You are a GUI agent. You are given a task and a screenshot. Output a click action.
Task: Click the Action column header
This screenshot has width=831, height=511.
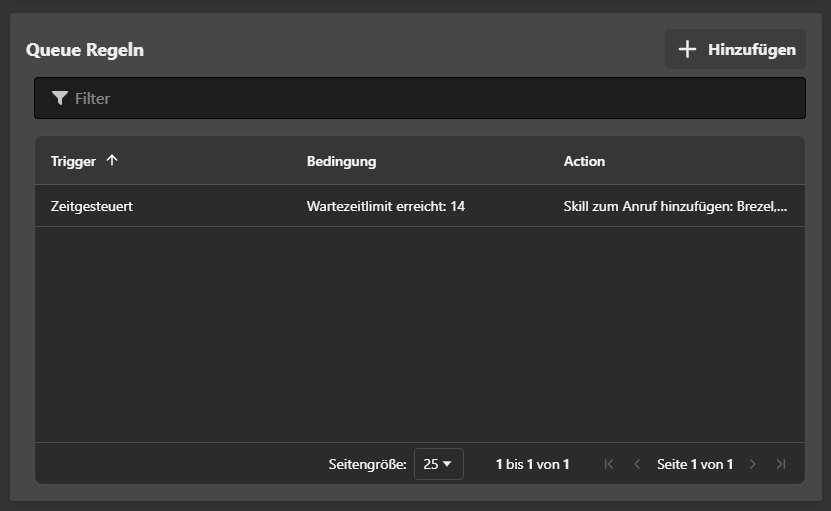pos(584,161)
